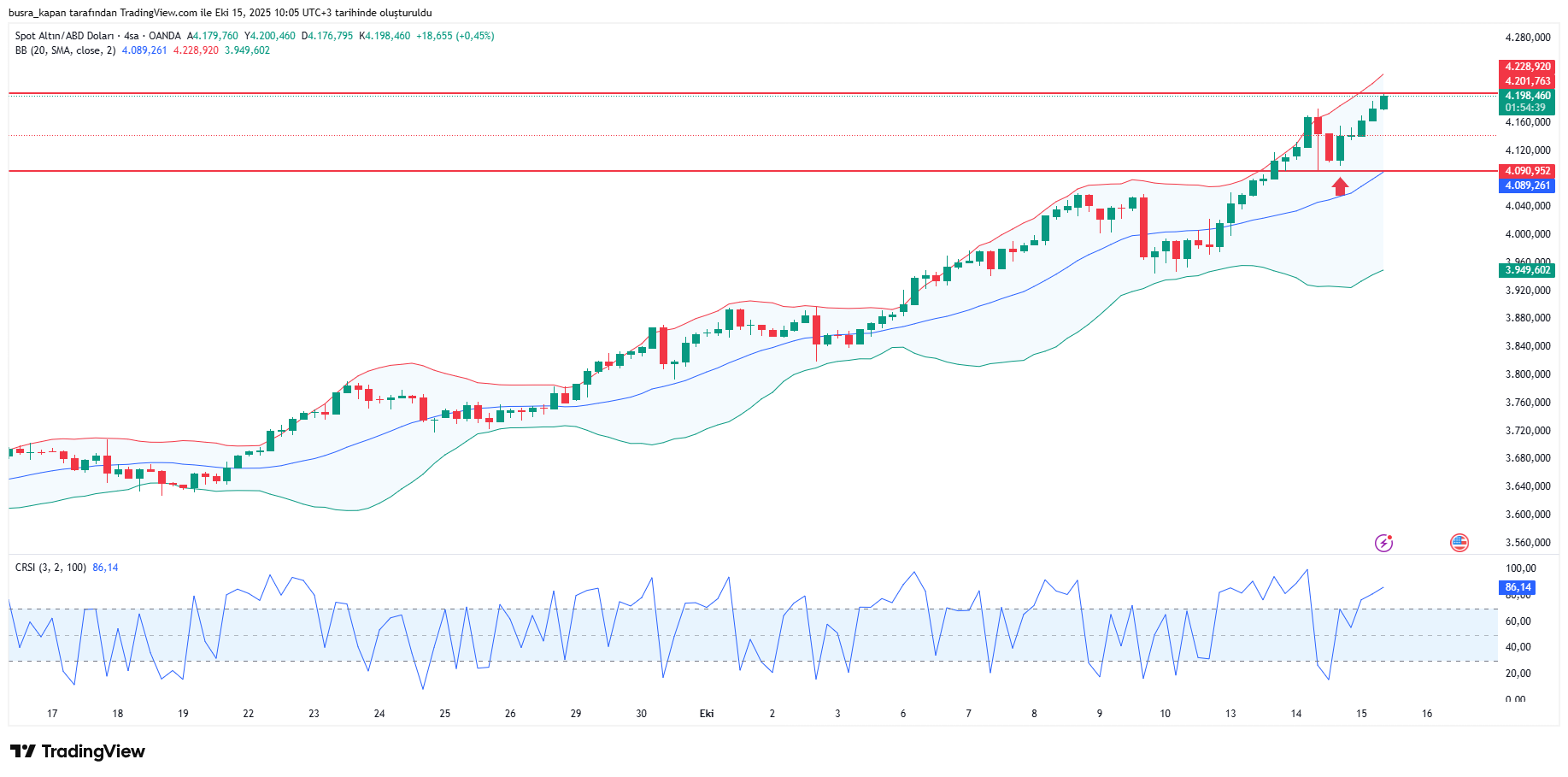Select the red up arrow marker on chart
This screenshot has height=777, width=1568.
tap(1340, 186)
